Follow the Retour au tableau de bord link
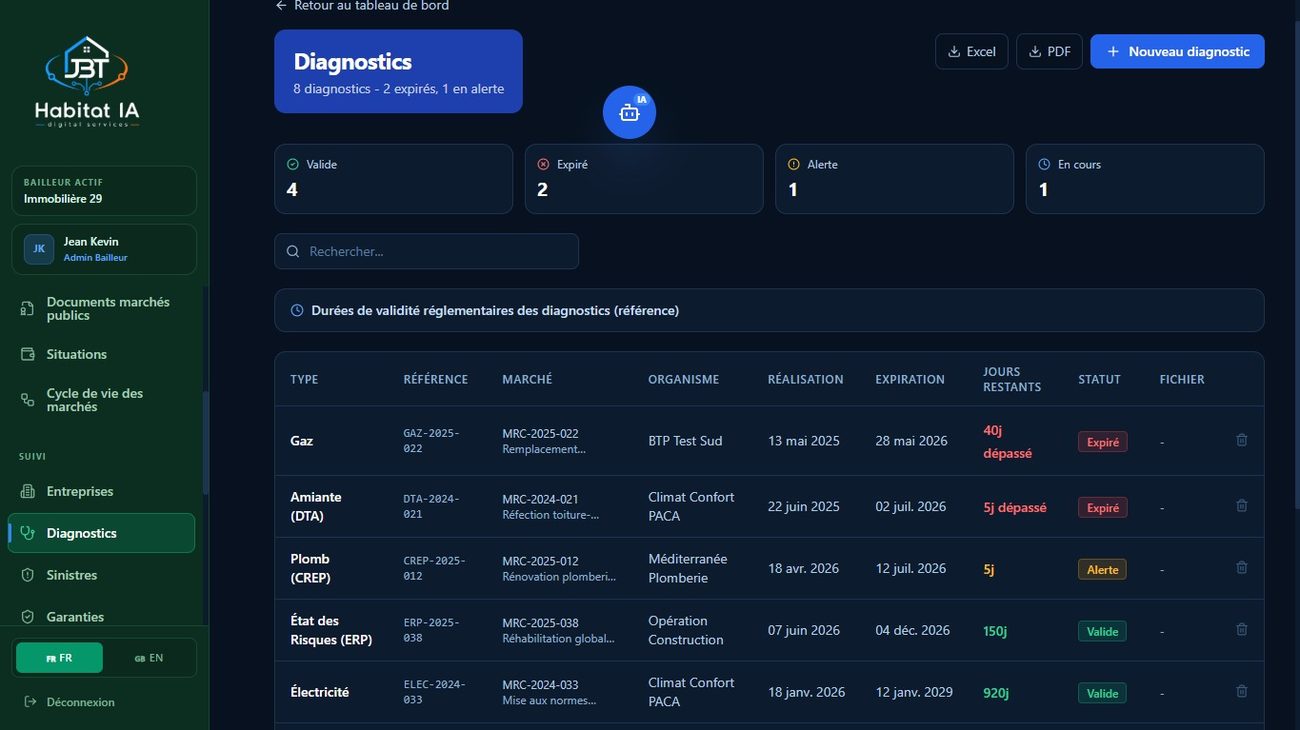This screenshot has height=730, width=1300. (362, 6)
